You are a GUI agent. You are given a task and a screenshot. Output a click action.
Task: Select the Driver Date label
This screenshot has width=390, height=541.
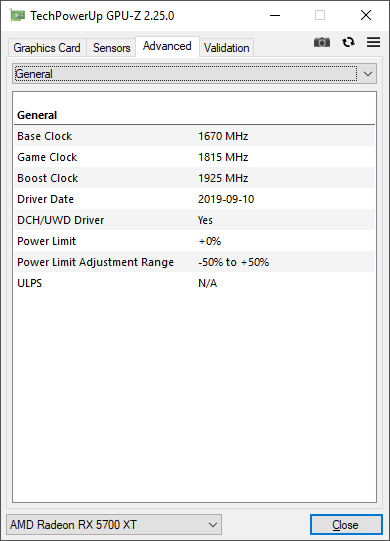point(45,199)
